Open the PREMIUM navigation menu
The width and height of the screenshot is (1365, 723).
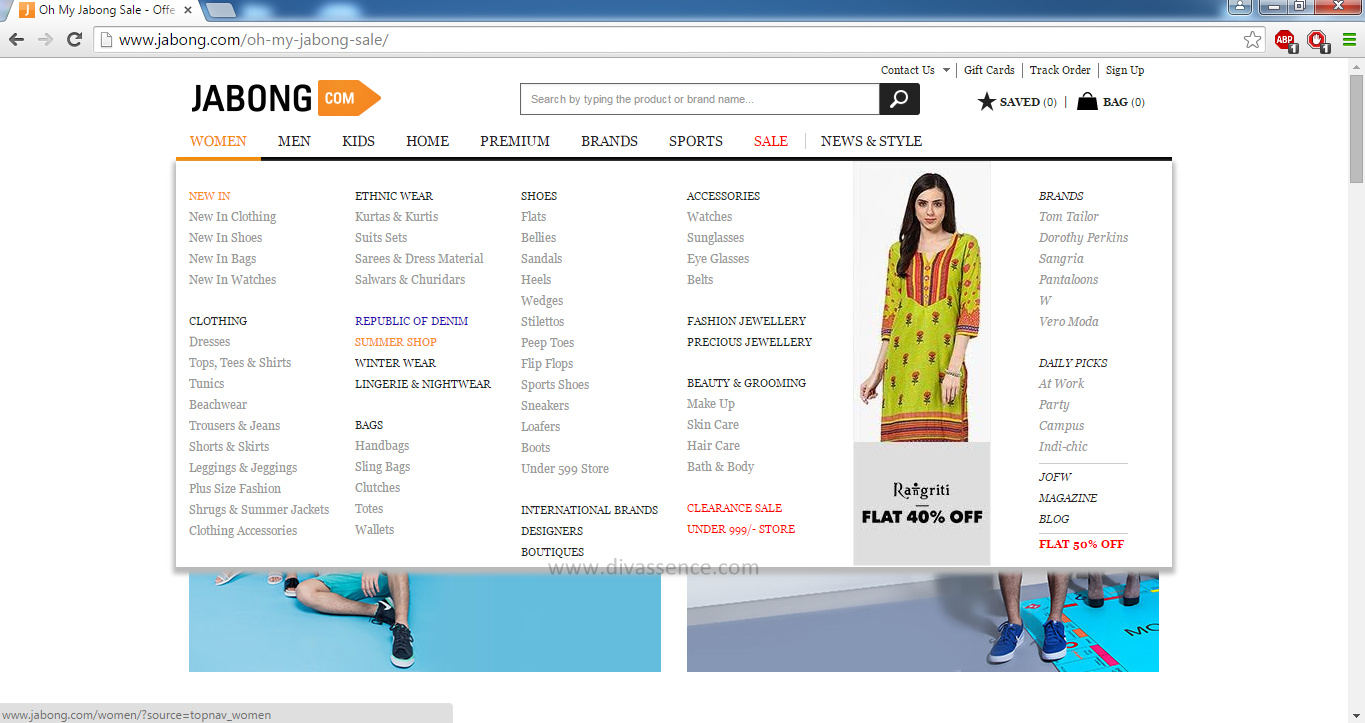(515, 141)
